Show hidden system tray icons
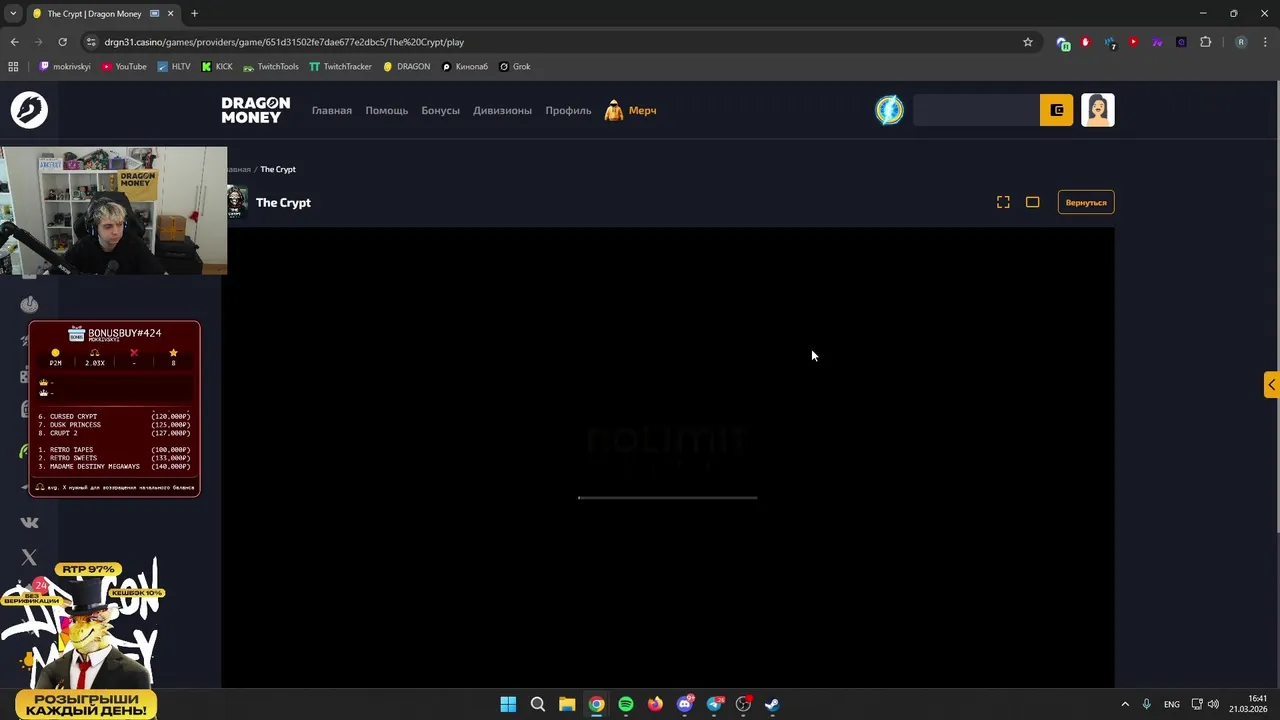 click(x=1124, y=704)
